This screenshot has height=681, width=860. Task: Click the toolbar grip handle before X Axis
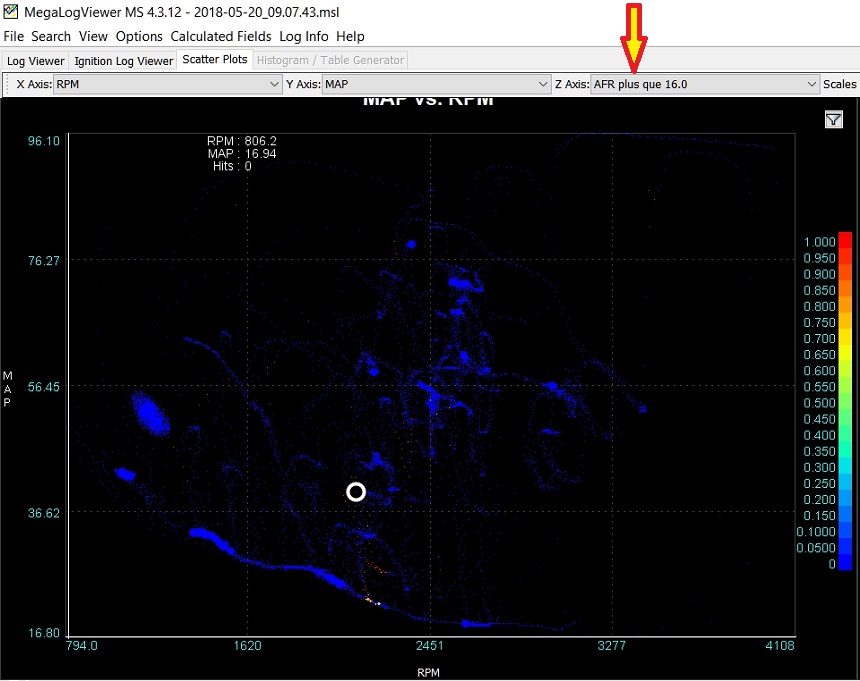(8, 85)
